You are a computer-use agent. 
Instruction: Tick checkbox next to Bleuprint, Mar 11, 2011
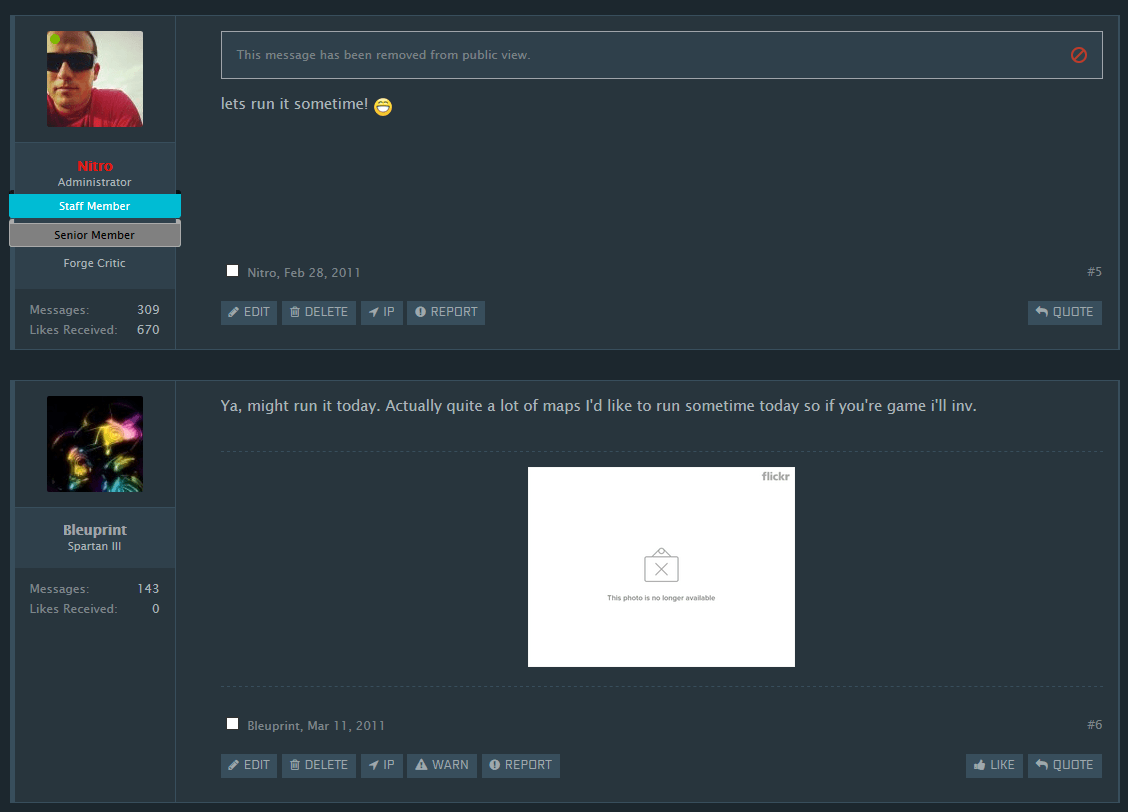(x=232, y=724)
